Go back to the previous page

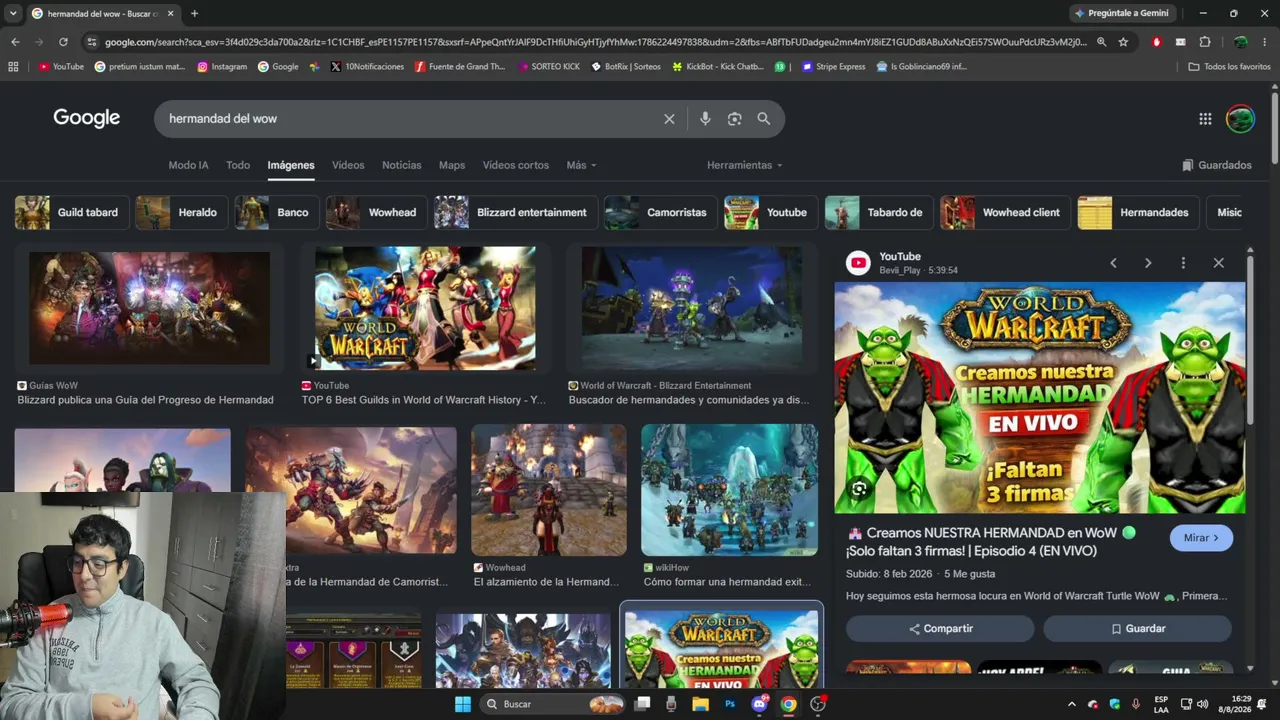click(x=15, y=42)
